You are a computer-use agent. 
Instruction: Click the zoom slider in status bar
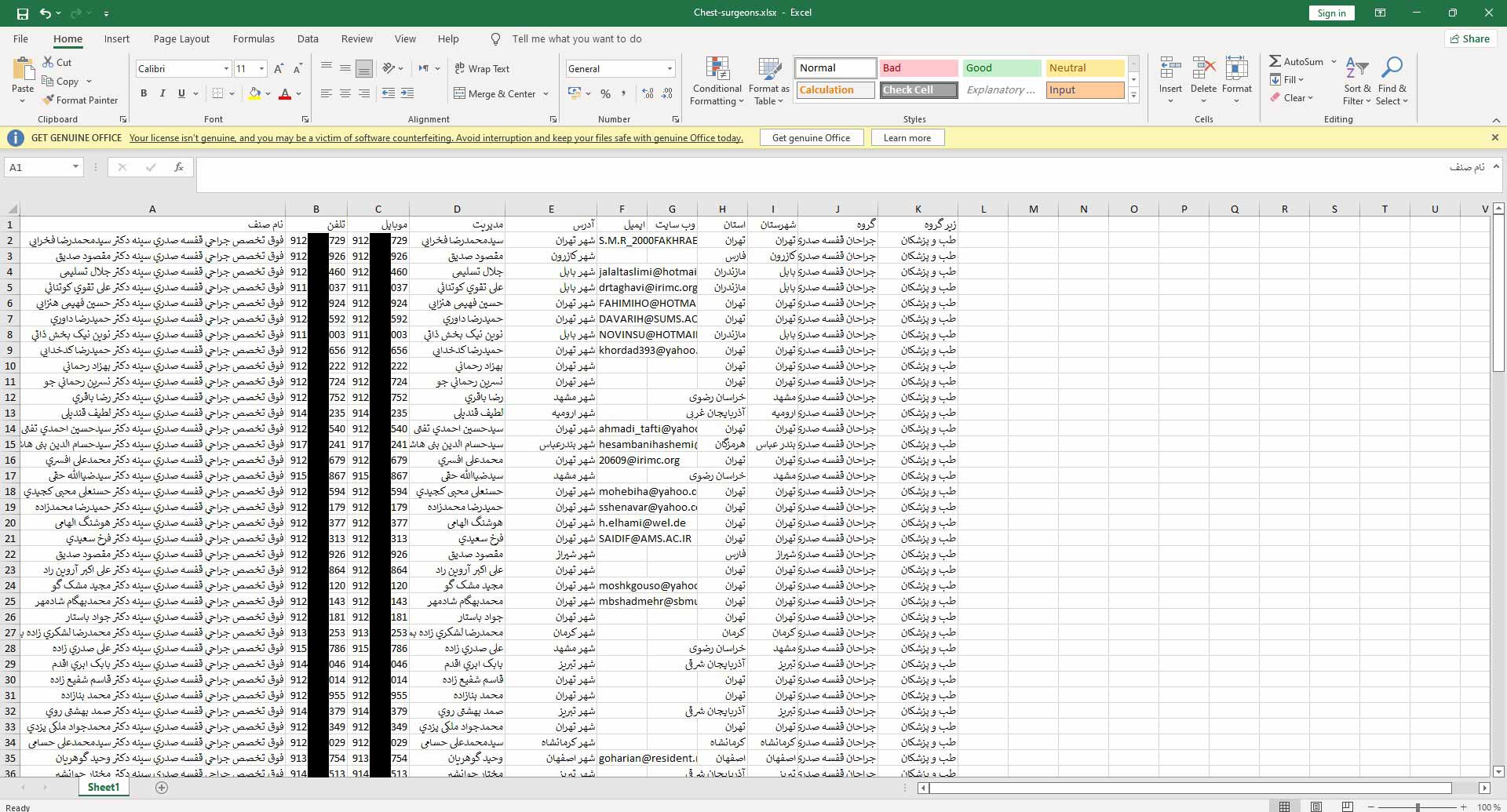point(1418,807)
